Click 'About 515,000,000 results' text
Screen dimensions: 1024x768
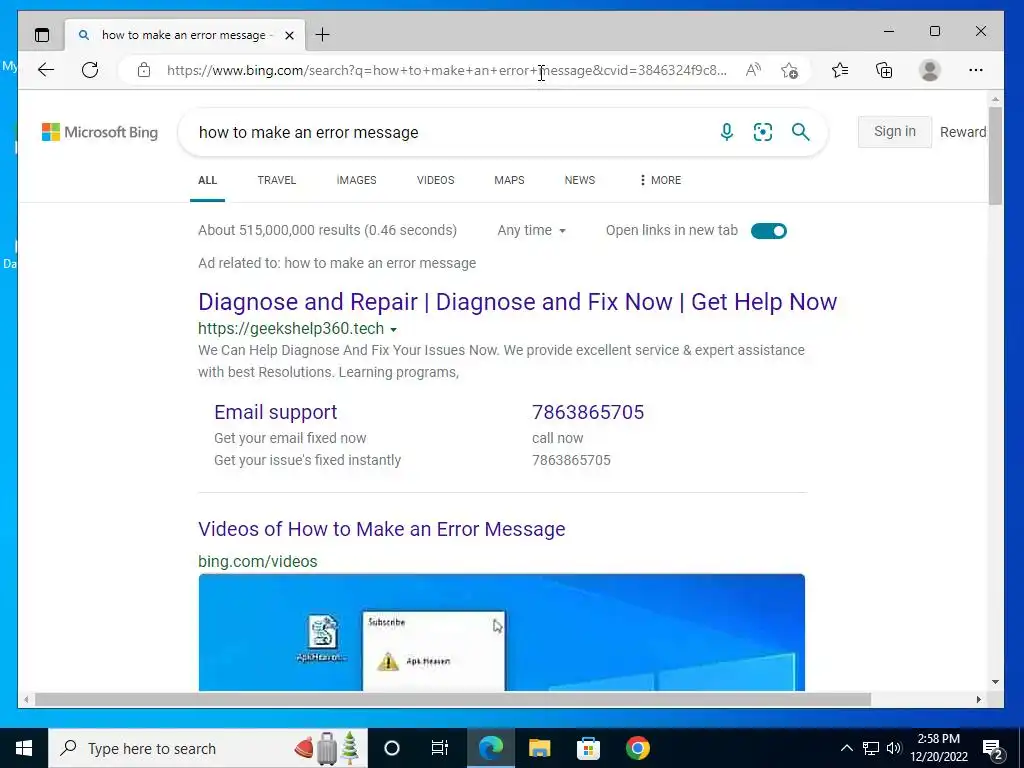(327, 231)
